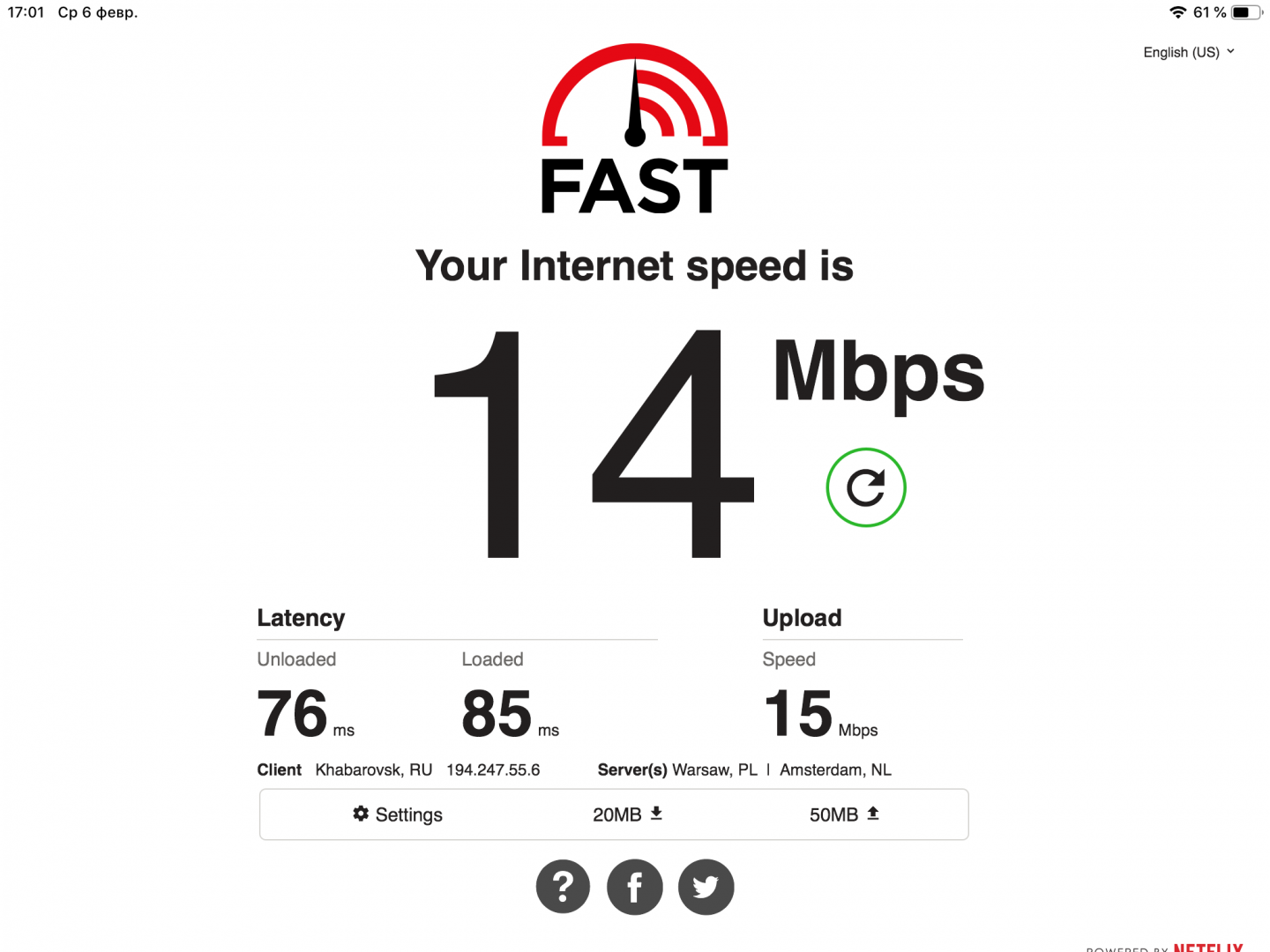Share results via Twitter icon
The width and height of the screenshot is (1270, 952).
pyautogui.click(x=706, y=887)
